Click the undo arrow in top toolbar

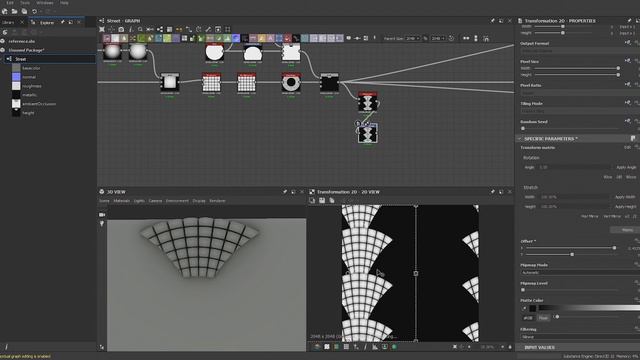coord(35,11)
